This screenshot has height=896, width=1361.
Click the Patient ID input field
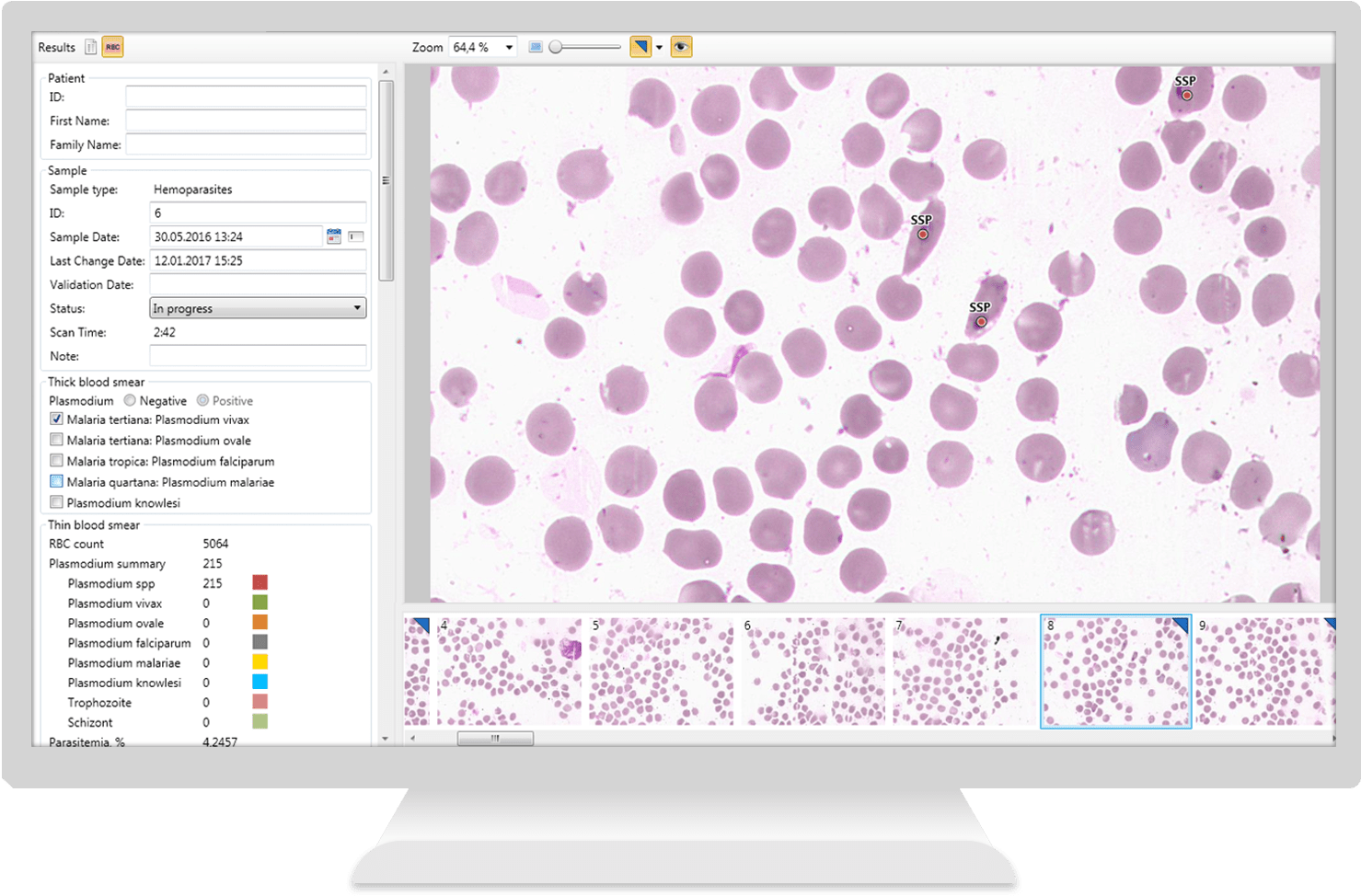tap(246, 97)
